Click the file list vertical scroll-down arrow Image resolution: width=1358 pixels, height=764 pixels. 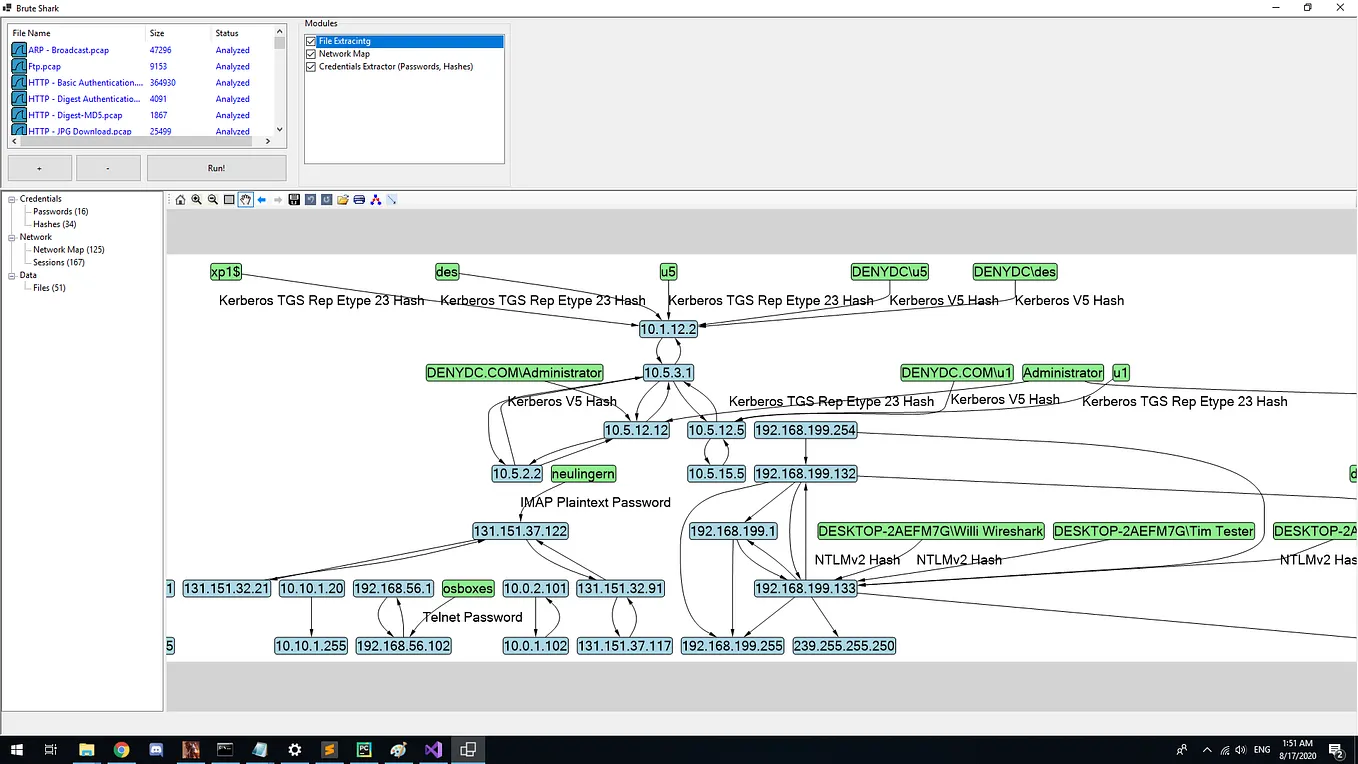pyautogui.click(x=280, y=129)
